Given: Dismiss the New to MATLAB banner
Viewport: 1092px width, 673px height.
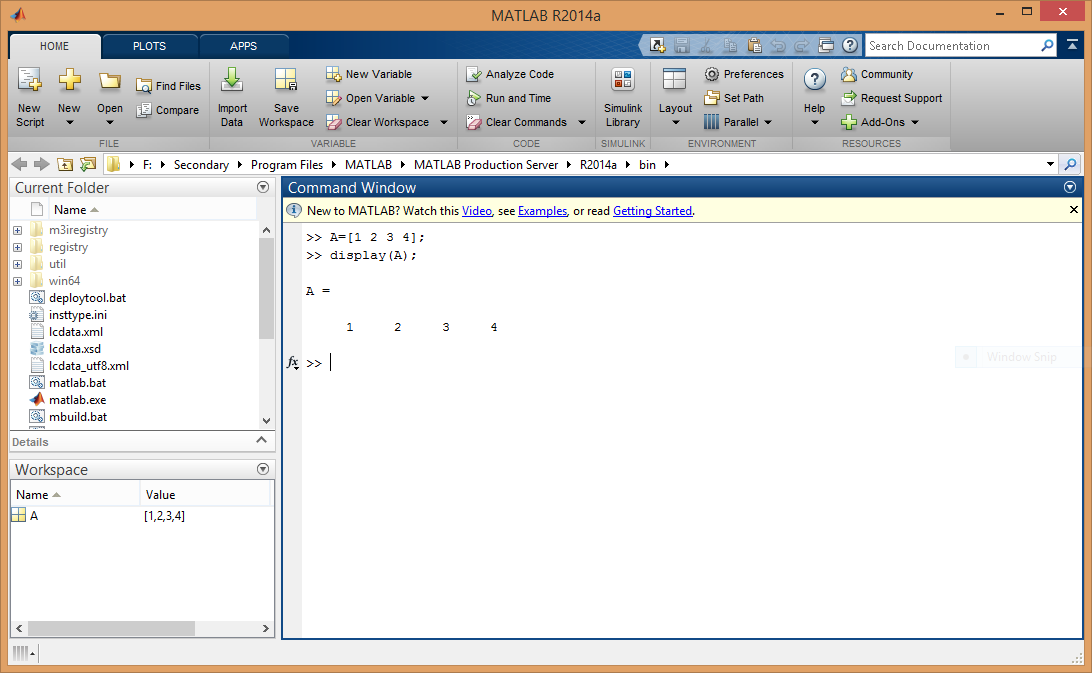Looking at the screenshot, I should pos(1073,210).
